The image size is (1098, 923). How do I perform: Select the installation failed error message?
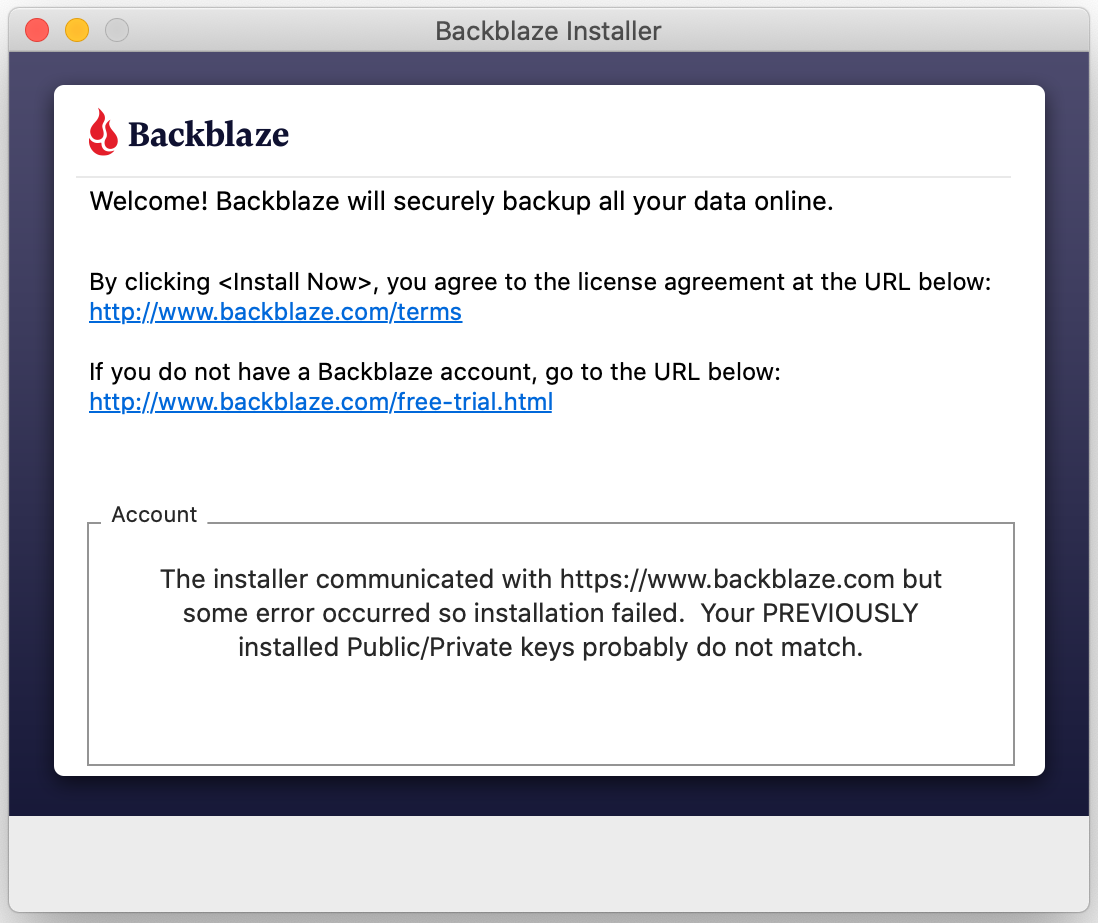[550, 613]
